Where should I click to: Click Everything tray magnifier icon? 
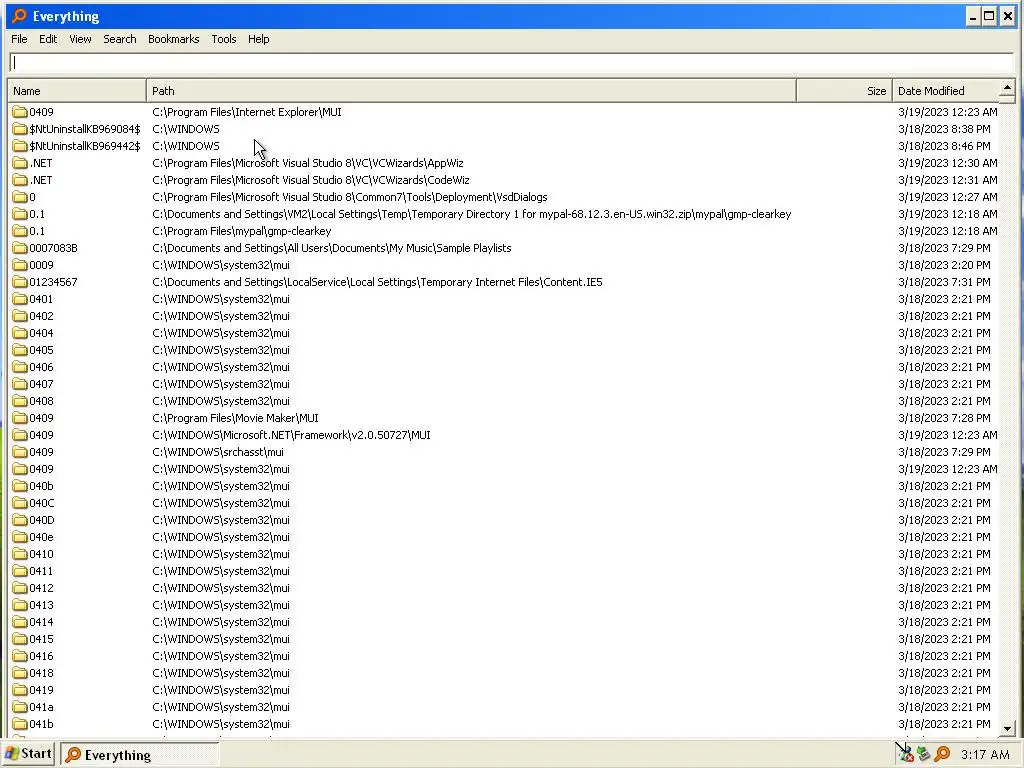point(942,754)
